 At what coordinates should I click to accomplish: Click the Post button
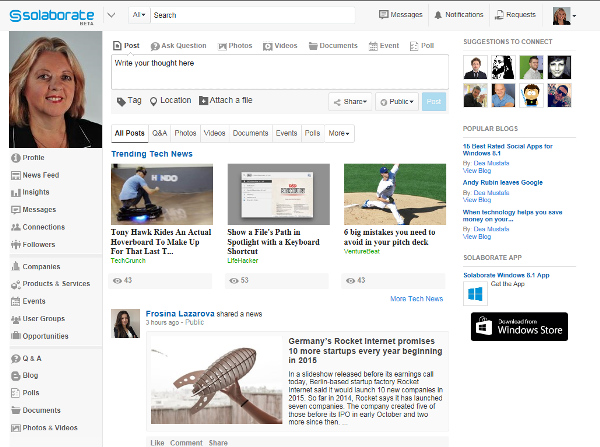[434, 102]
